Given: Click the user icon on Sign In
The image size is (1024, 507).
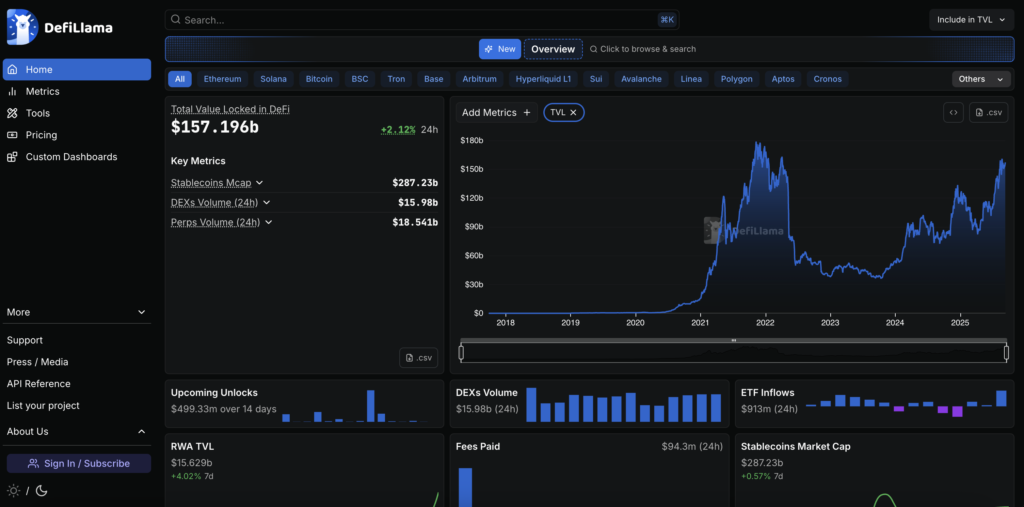Looking at the screenshot, I should coord(33,463).
